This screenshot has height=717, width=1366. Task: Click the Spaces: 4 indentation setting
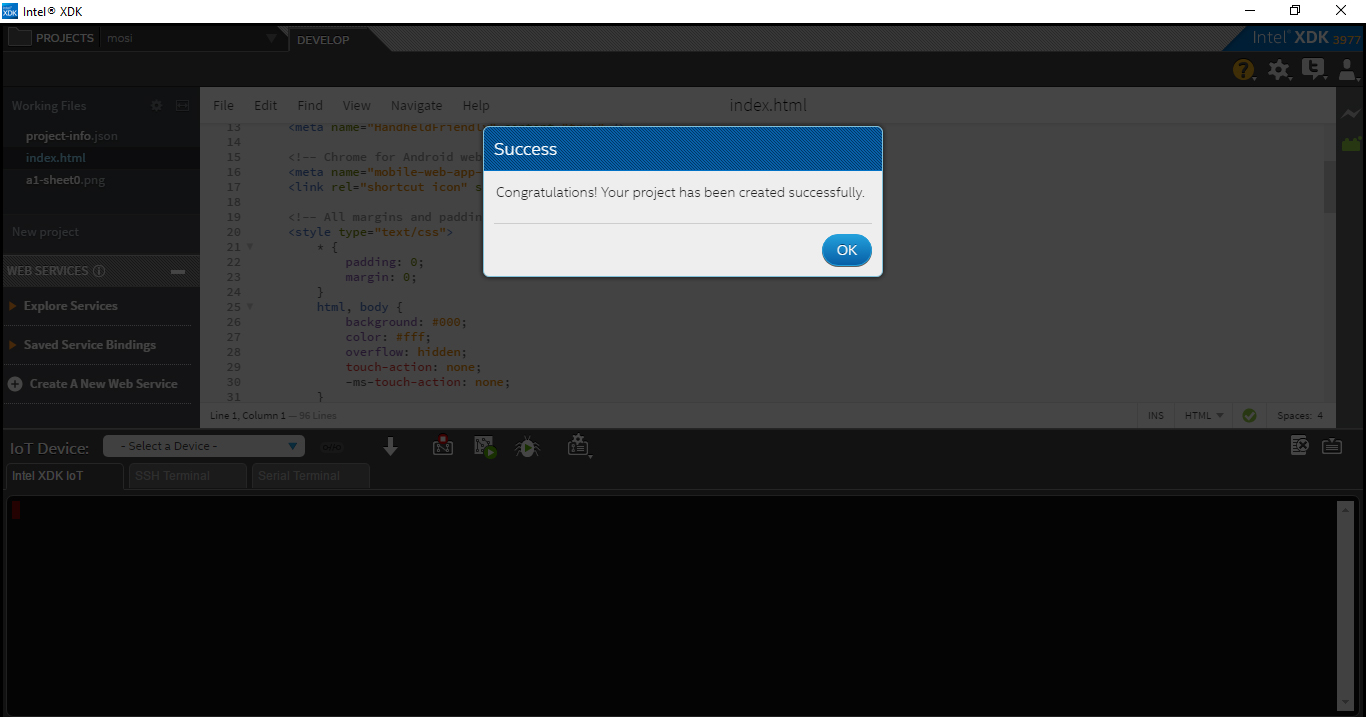(x=1300, y=415)
